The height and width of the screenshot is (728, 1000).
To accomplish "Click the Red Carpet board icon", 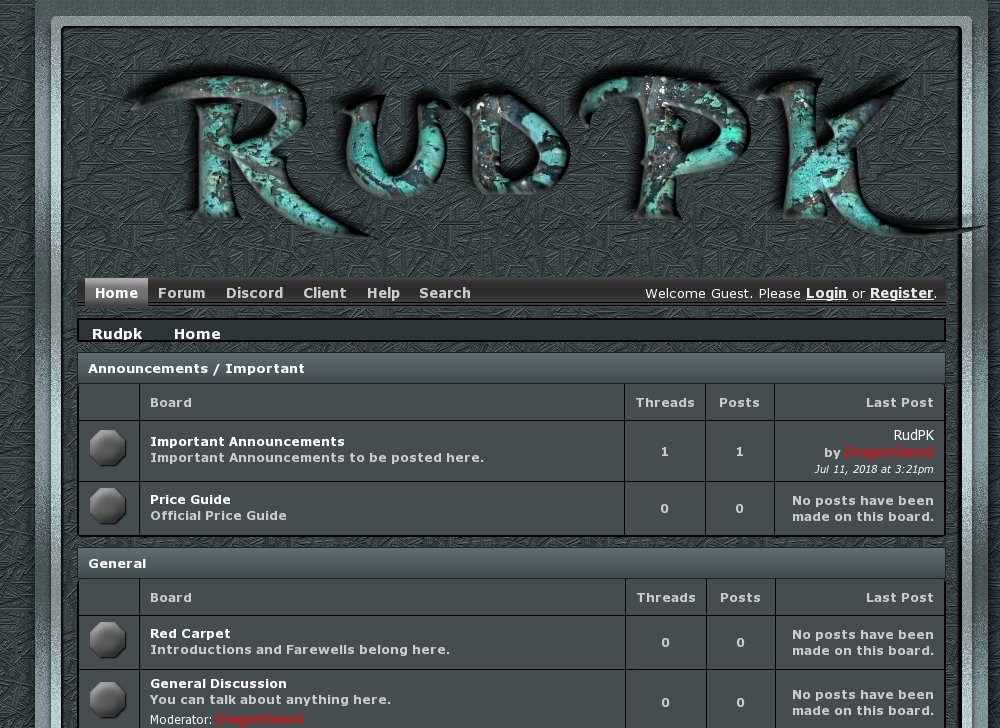I will [108, 642].
